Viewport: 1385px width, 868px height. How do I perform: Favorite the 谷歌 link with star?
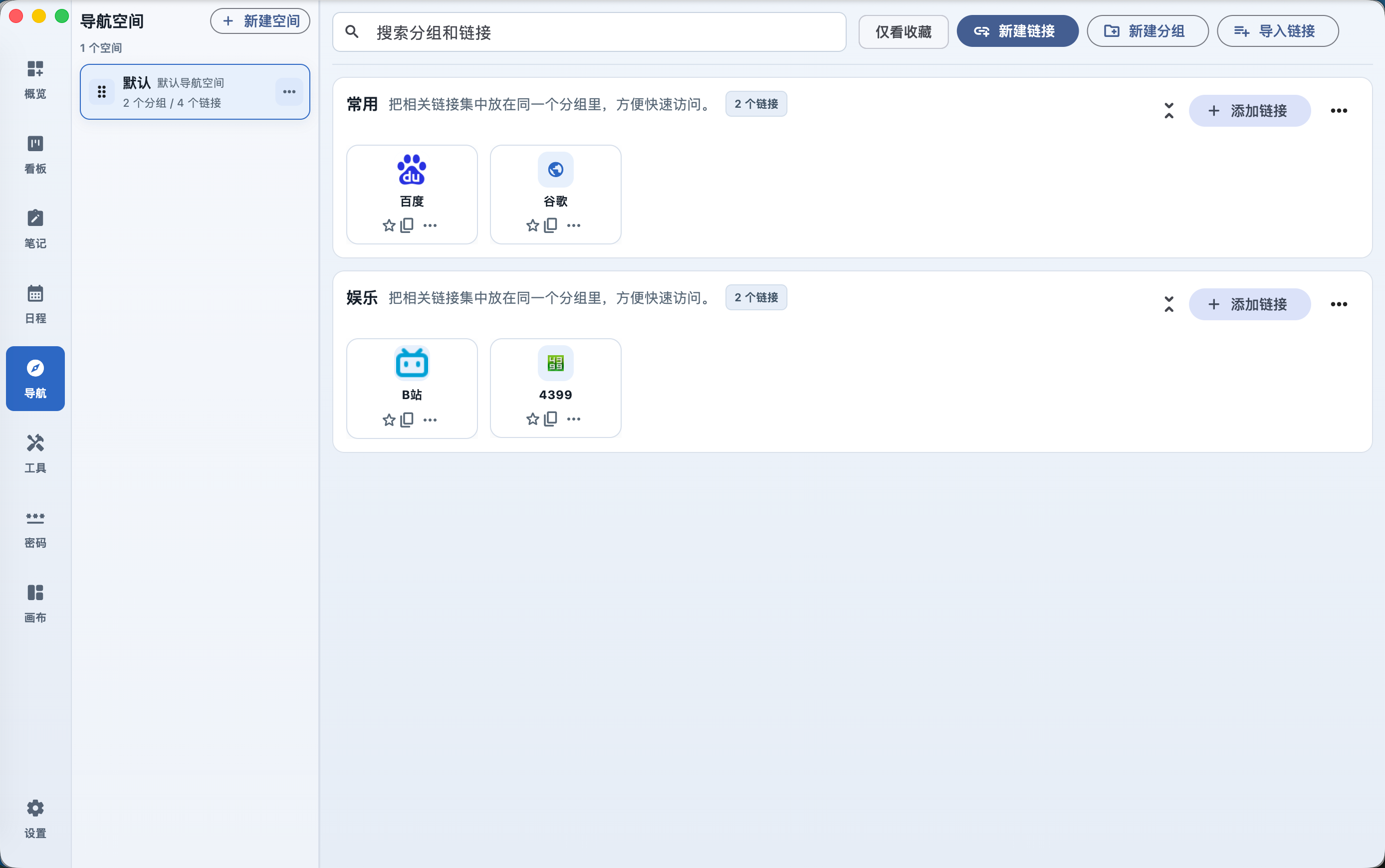coord(533,225)
